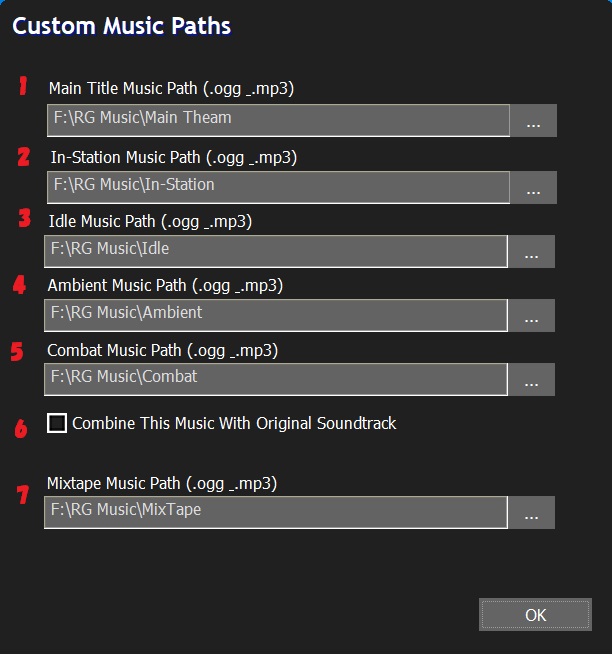Image resolution: width=612 pixels, height=658 pixels.
Task: Click the Combine This Music checkbox label text
Action: [x=234, y=424]
